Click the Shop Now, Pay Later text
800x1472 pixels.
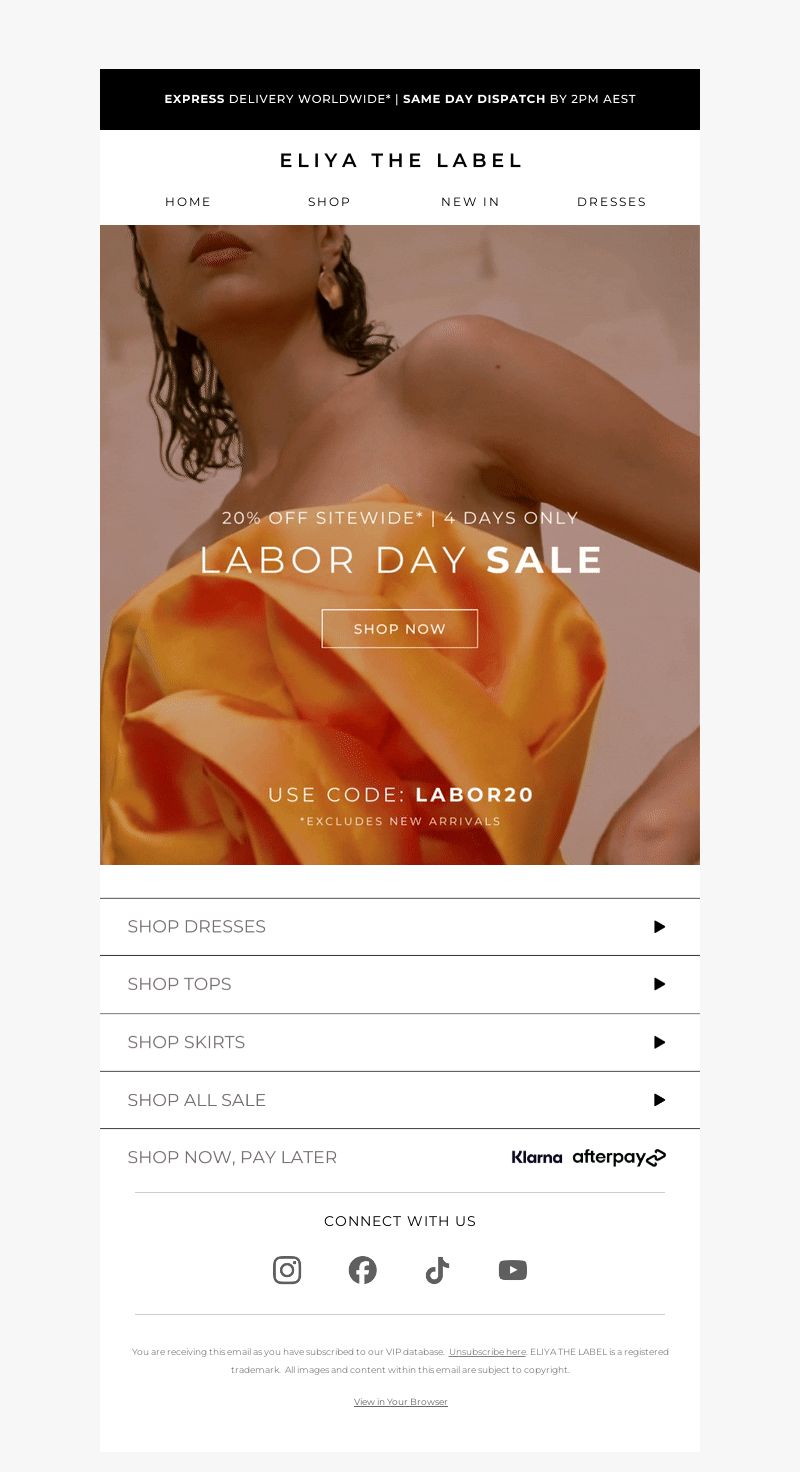tap(232, 1157)
